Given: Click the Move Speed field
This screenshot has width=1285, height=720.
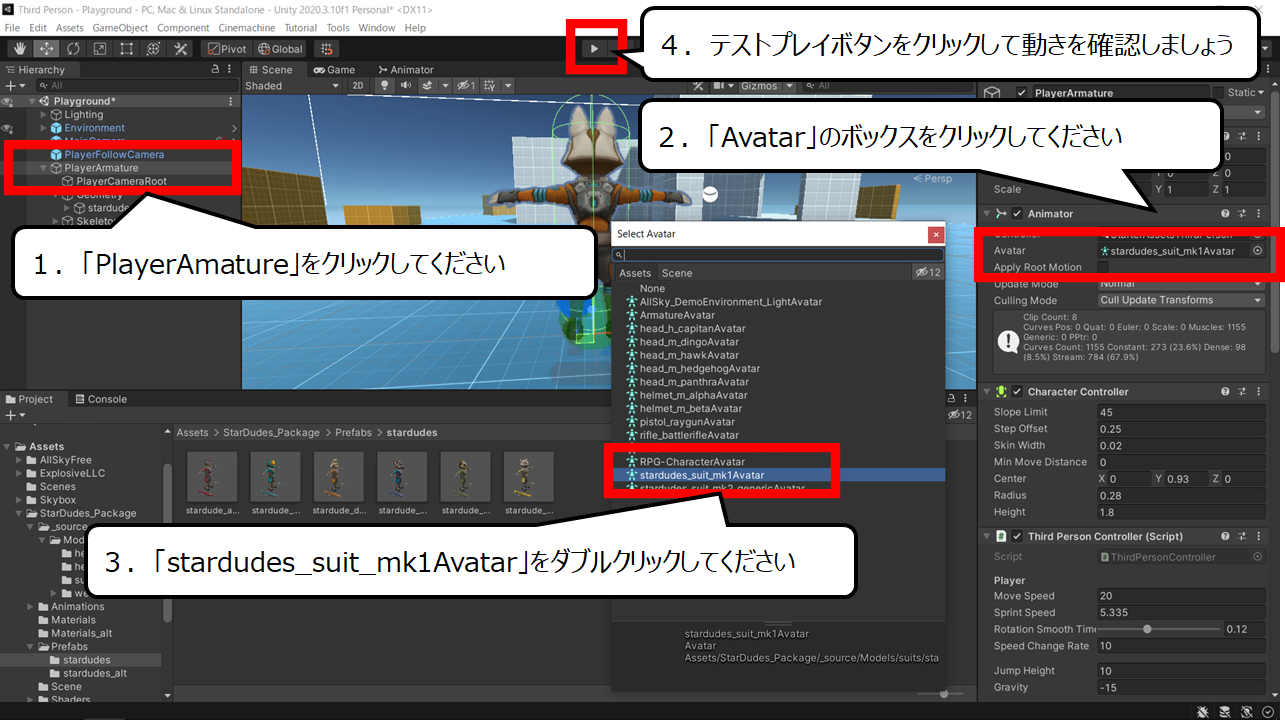Looking at the screenshot, I should (1181, 596).
